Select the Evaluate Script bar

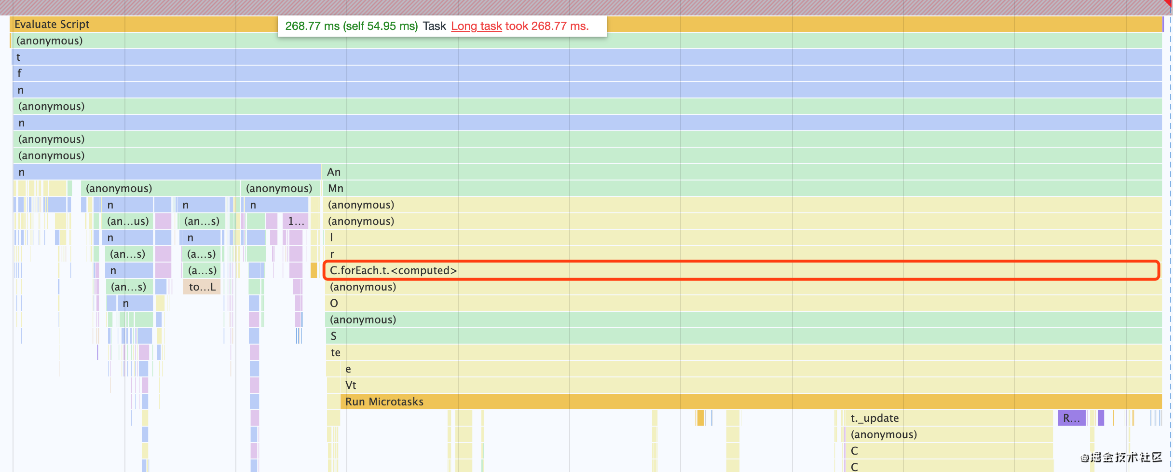(586, 25)
